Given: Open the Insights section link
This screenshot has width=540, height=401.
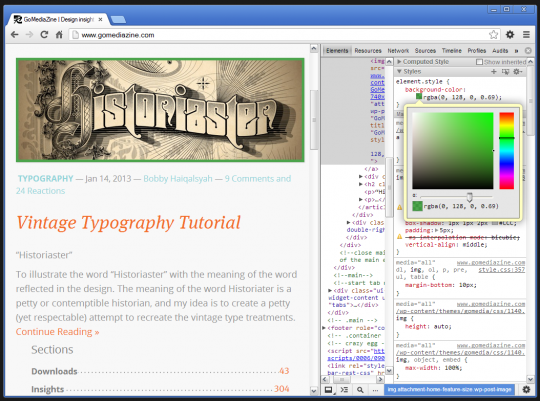Looking at the screenshot, I should point(48,389).
